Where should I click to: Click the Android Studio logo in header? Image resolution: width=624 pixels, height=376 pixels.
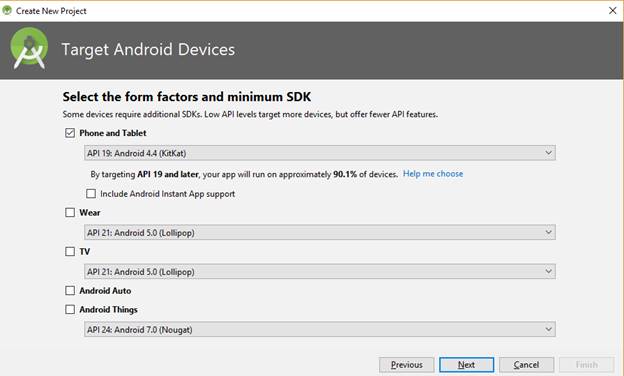point(29,49)
